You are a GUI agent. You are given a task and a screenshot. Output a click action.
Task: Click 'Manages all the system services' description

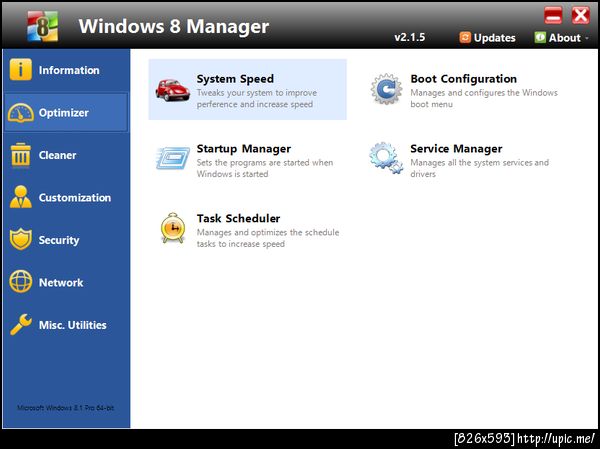[479, 162]
